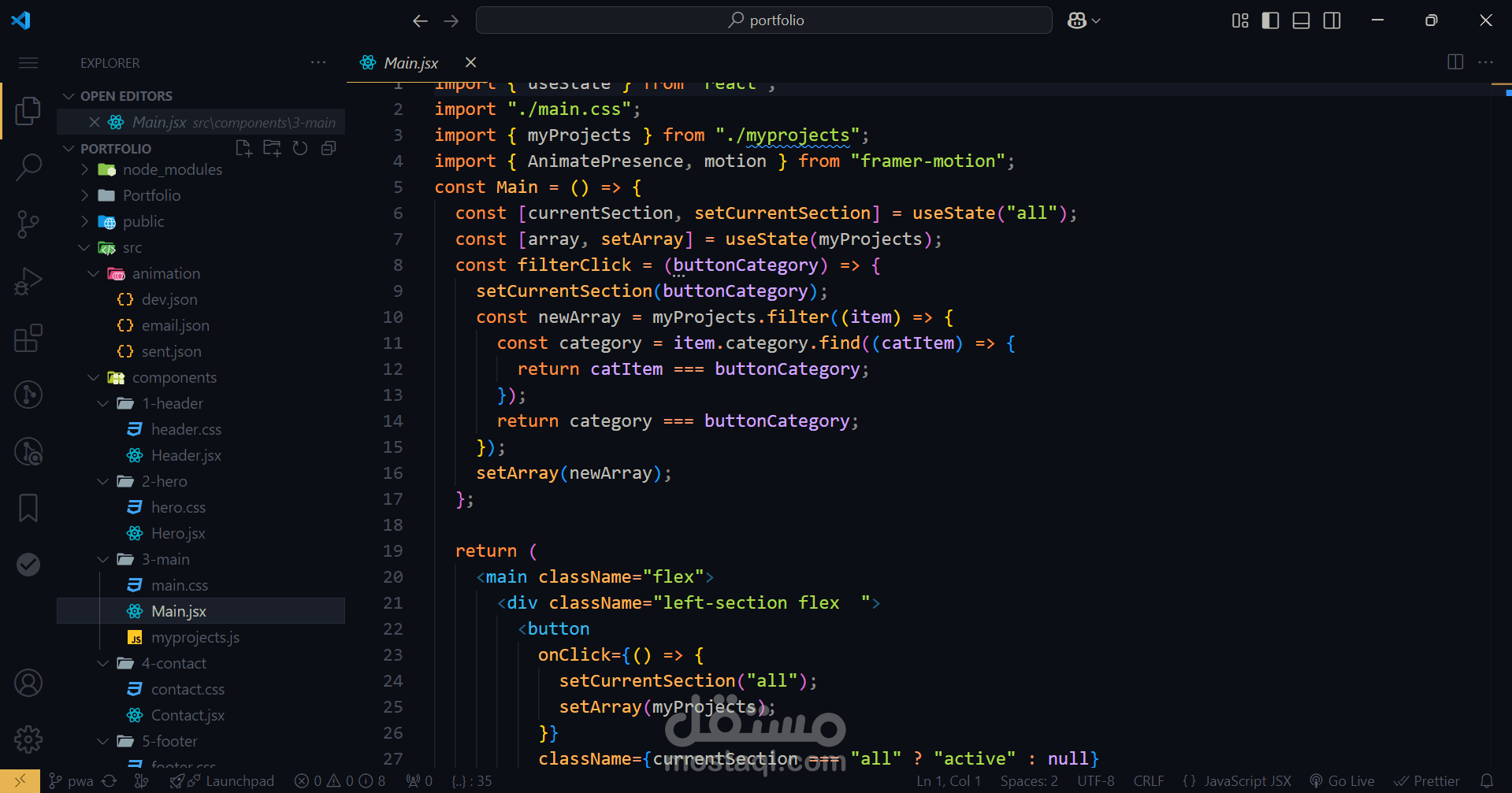
Task: Open the Run and Debug view
Action: [x=28, y=281]
